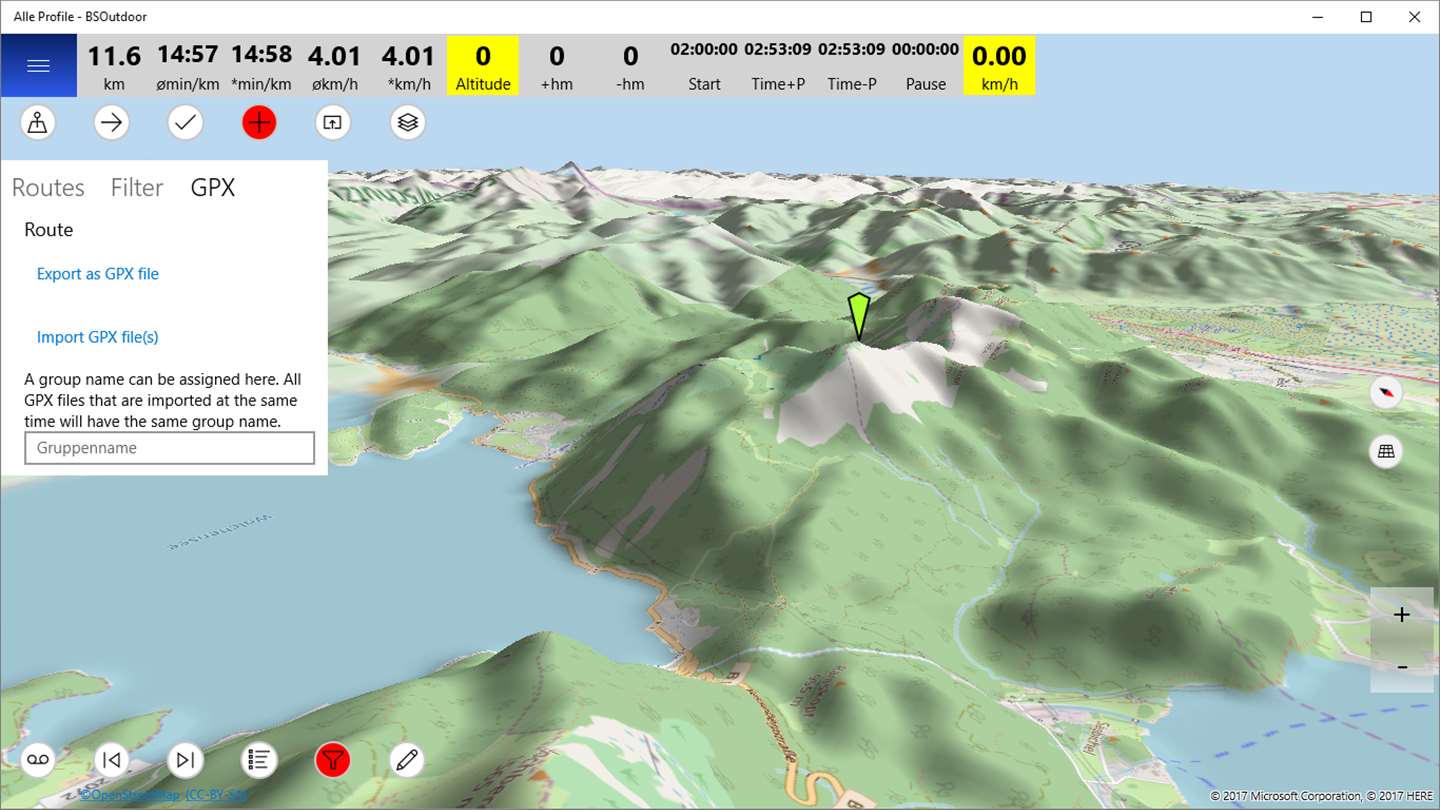Click the red plus icon

(x=259, y=123)
